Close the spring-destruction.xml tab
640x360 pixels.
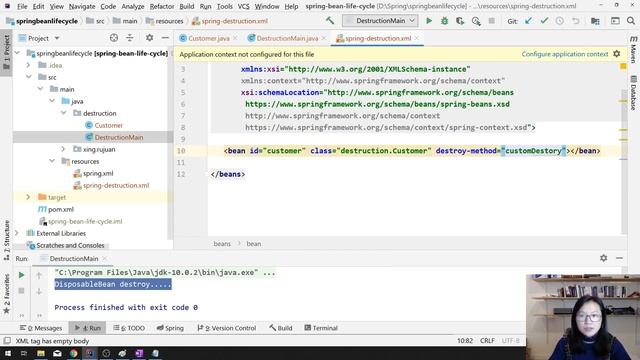(x=417, y=38)
